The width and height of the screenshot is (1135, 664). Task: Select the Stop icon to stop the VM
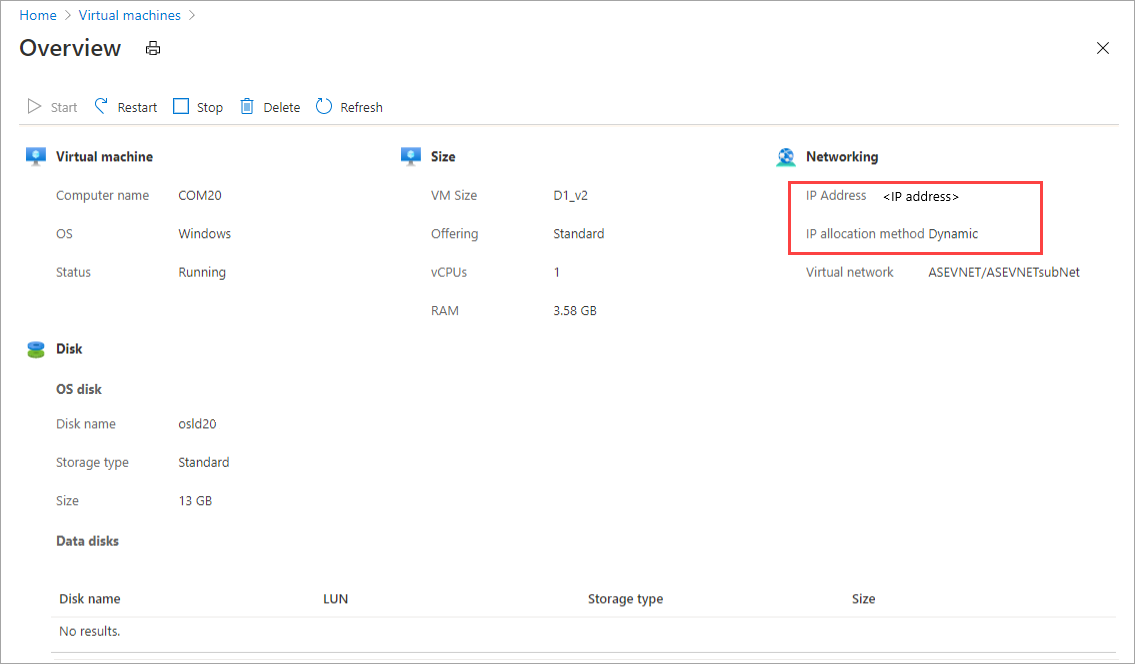(182, 106)
